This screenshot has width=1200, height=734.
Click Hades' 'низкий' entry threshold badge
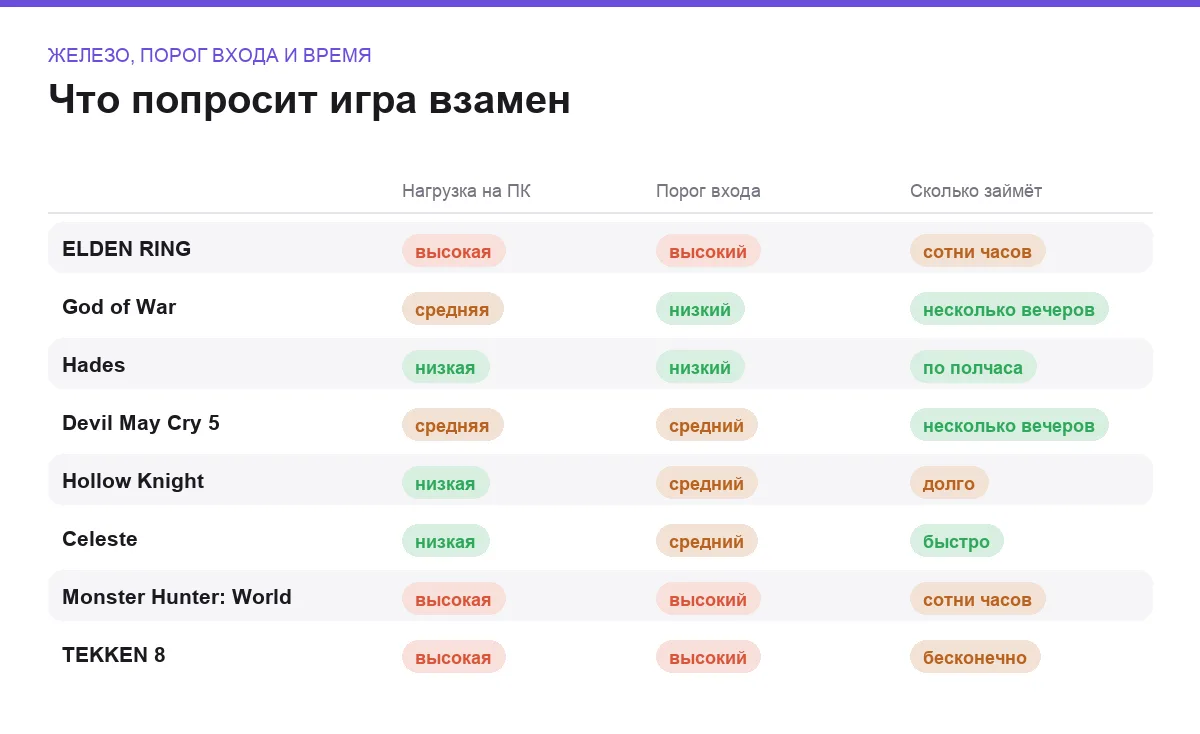click(700, 367)
